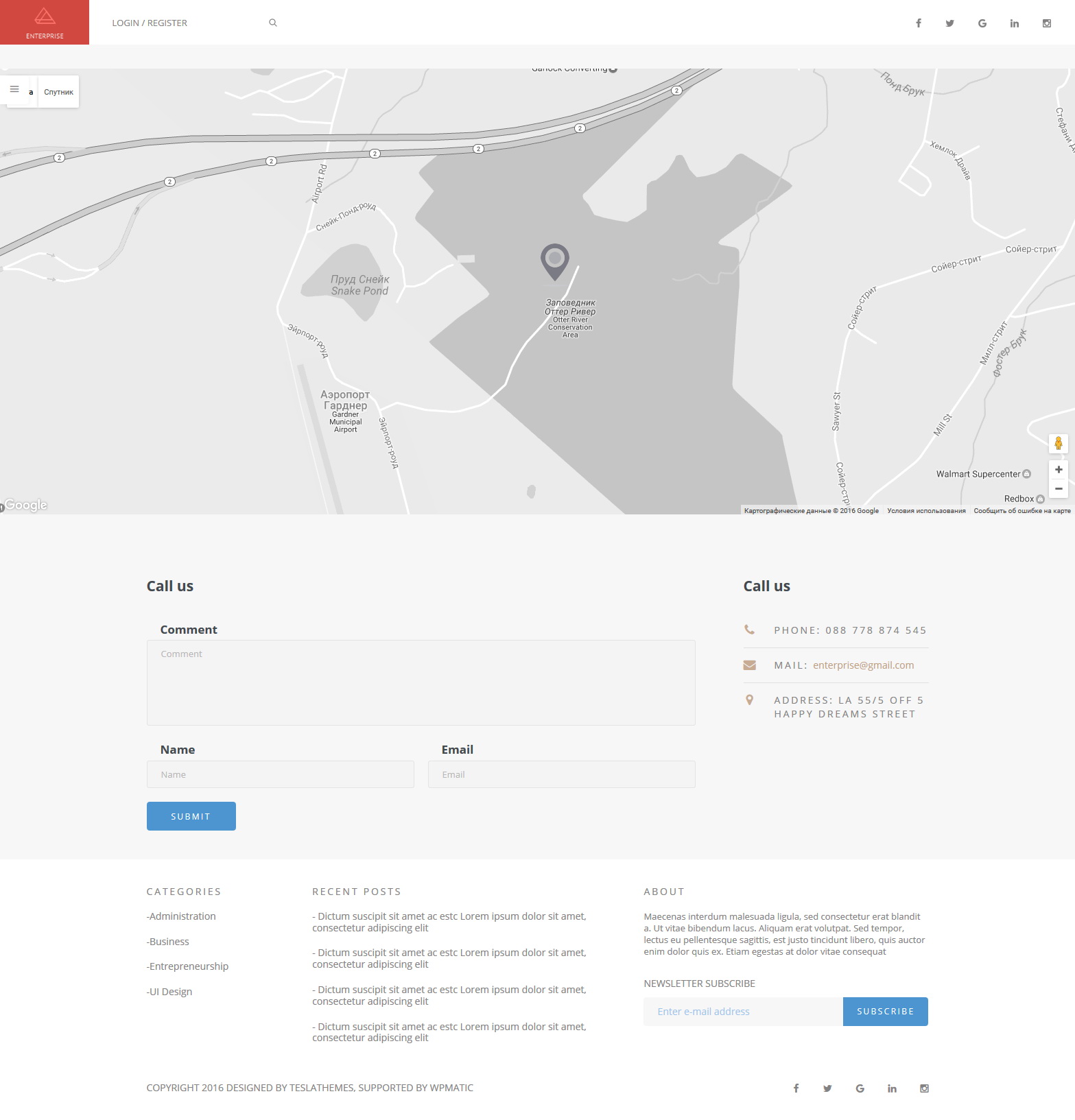Open Google icon in the top header
This screenshot has height=1120, width=1075.
[982, 23]
